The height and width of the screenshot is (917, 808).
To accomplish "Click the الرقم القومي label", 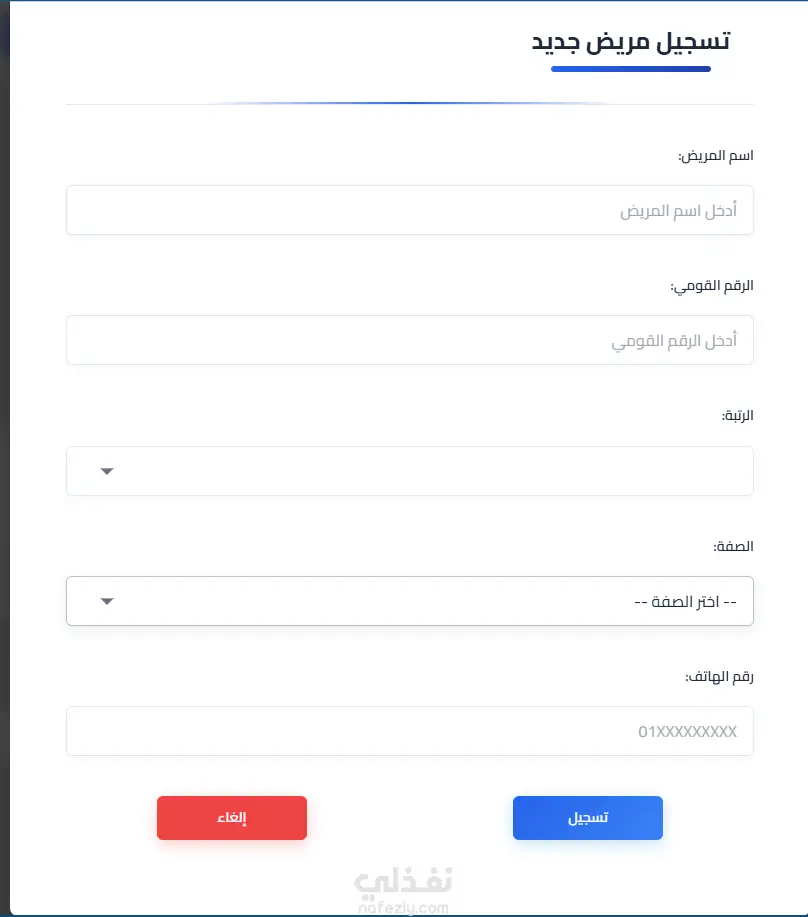I will pyautogui.click(x=712, y=286).
